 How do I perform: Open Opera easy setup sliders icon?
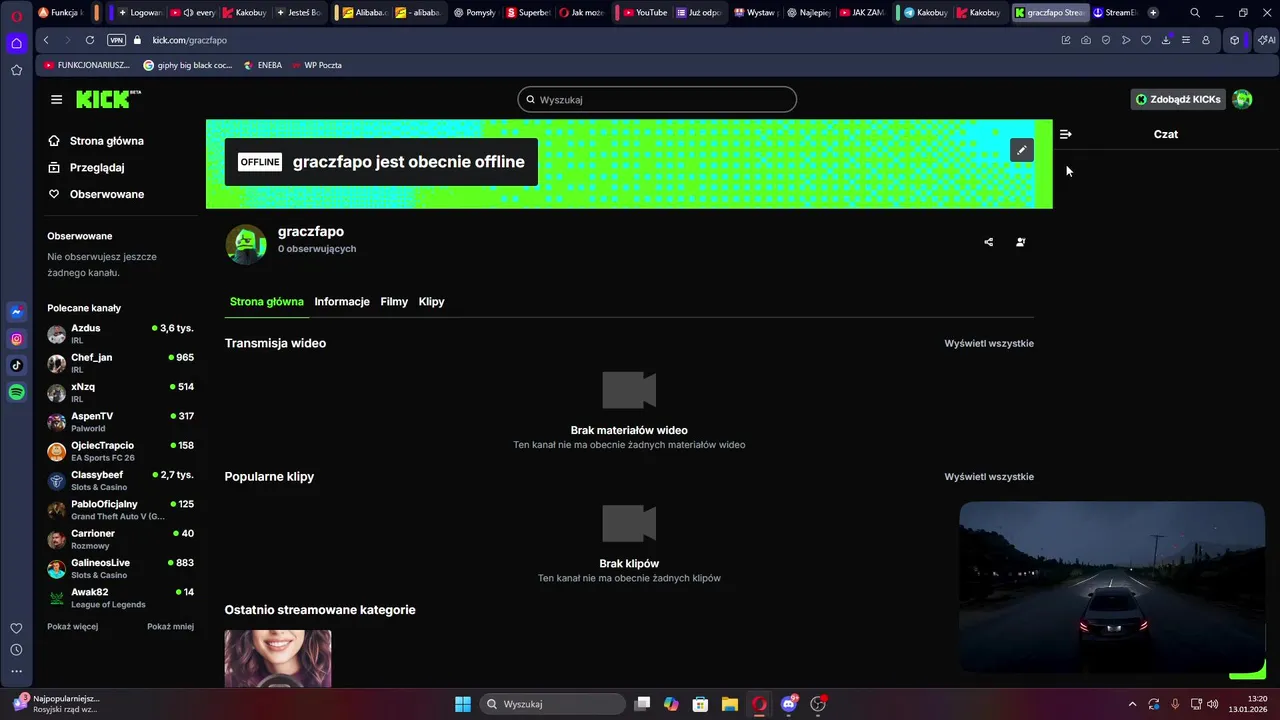[1186, 40]
